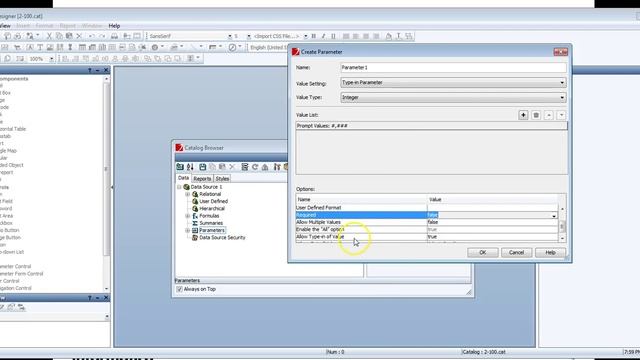Image resolution: width=640 pixels, height=360 pixels.
Task: Open the Required value dropdown arrow
Action: pyautogui.click(x=554, y=216)
